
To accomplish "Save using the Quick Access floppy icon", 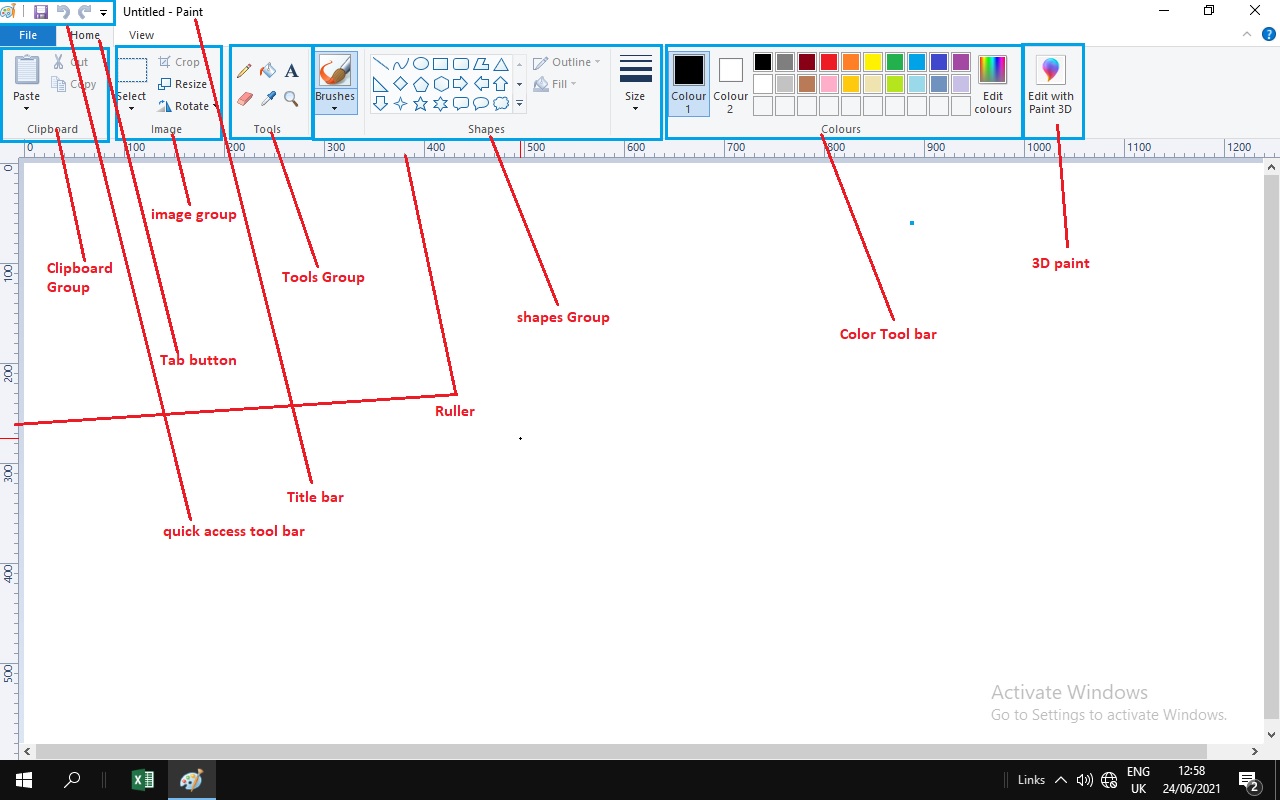I will click(41, 12).
